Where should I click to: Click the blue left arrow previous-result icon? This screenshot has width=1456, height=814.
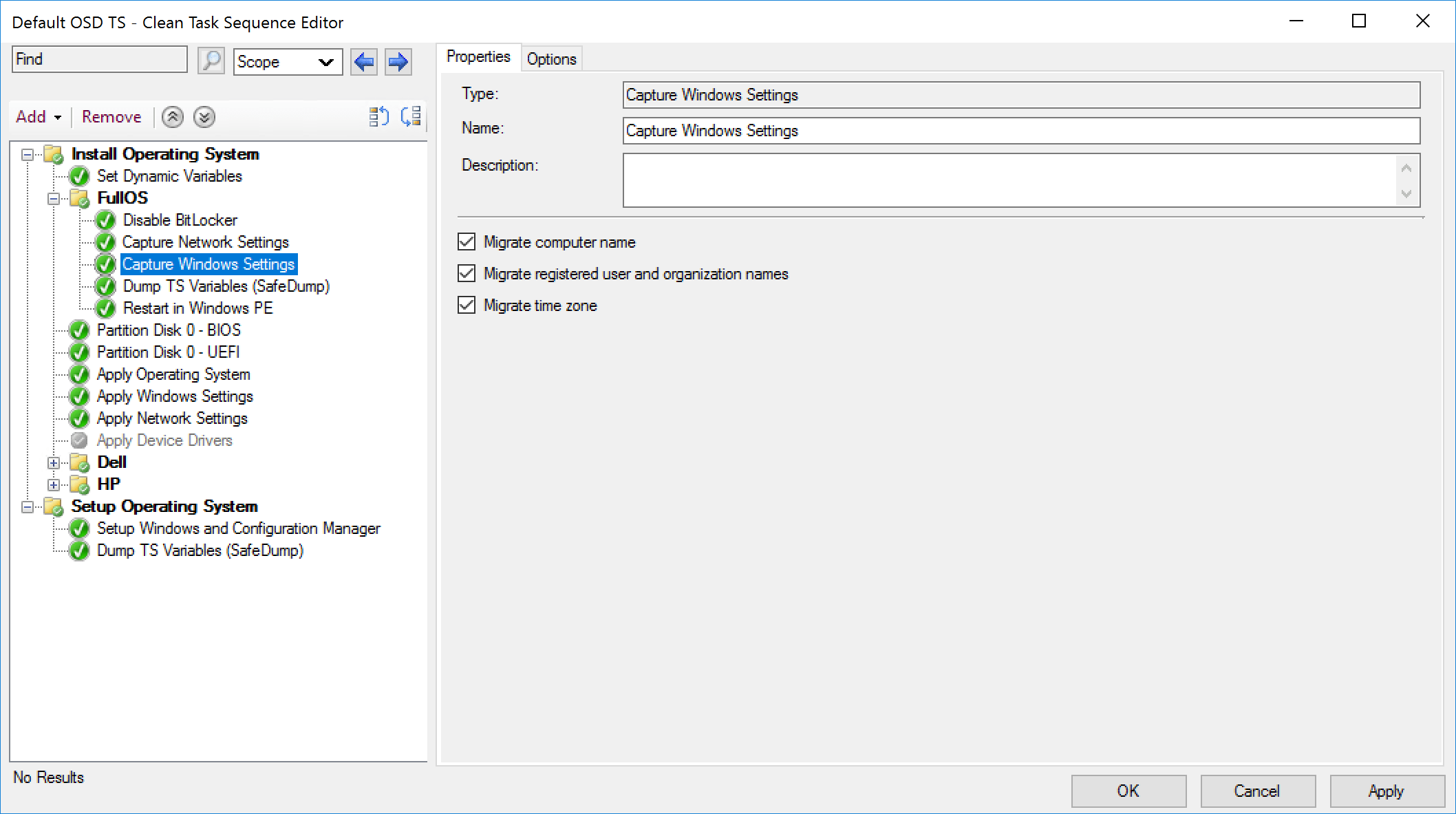pos(364,62)
